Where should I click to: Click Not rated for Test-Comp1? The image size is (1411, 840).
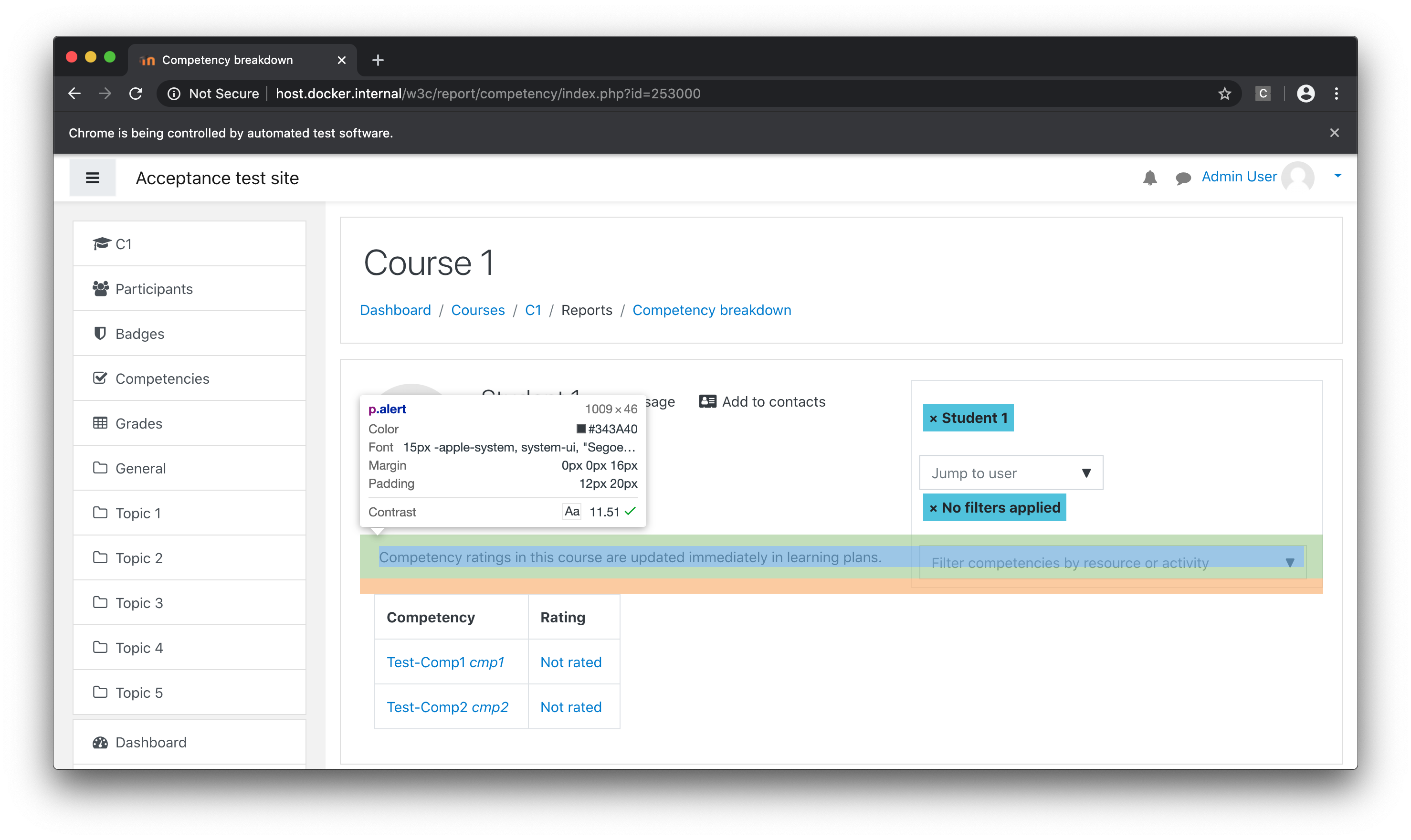[x=570, y=662]
